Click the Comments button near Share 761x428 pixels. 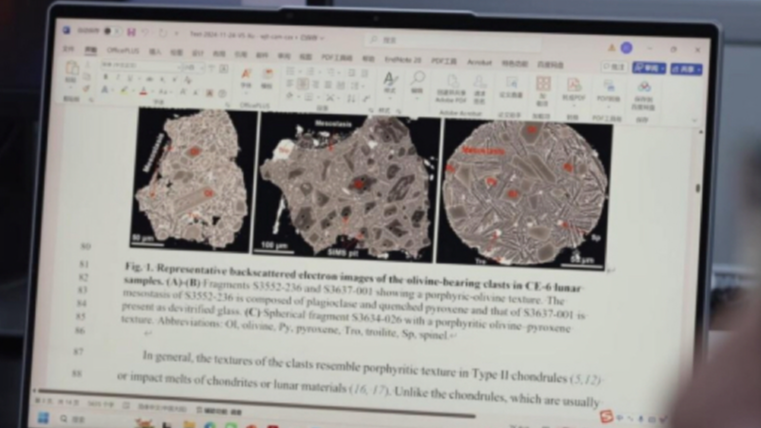tap(613, 67)
